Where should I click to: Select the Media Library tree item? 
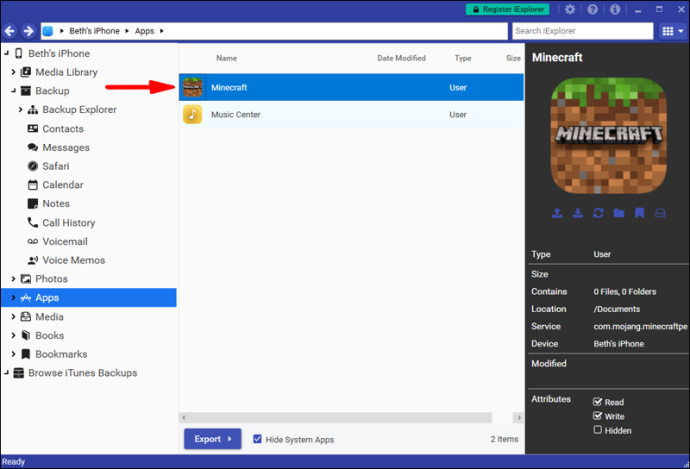(x=66, y=72)
